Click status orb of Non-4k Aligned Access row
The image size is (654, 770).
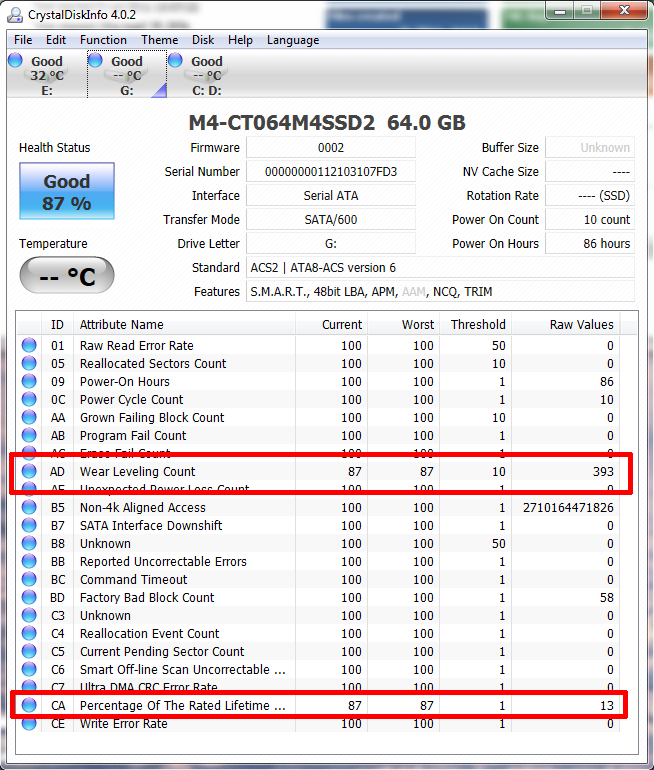click(29, 507)
